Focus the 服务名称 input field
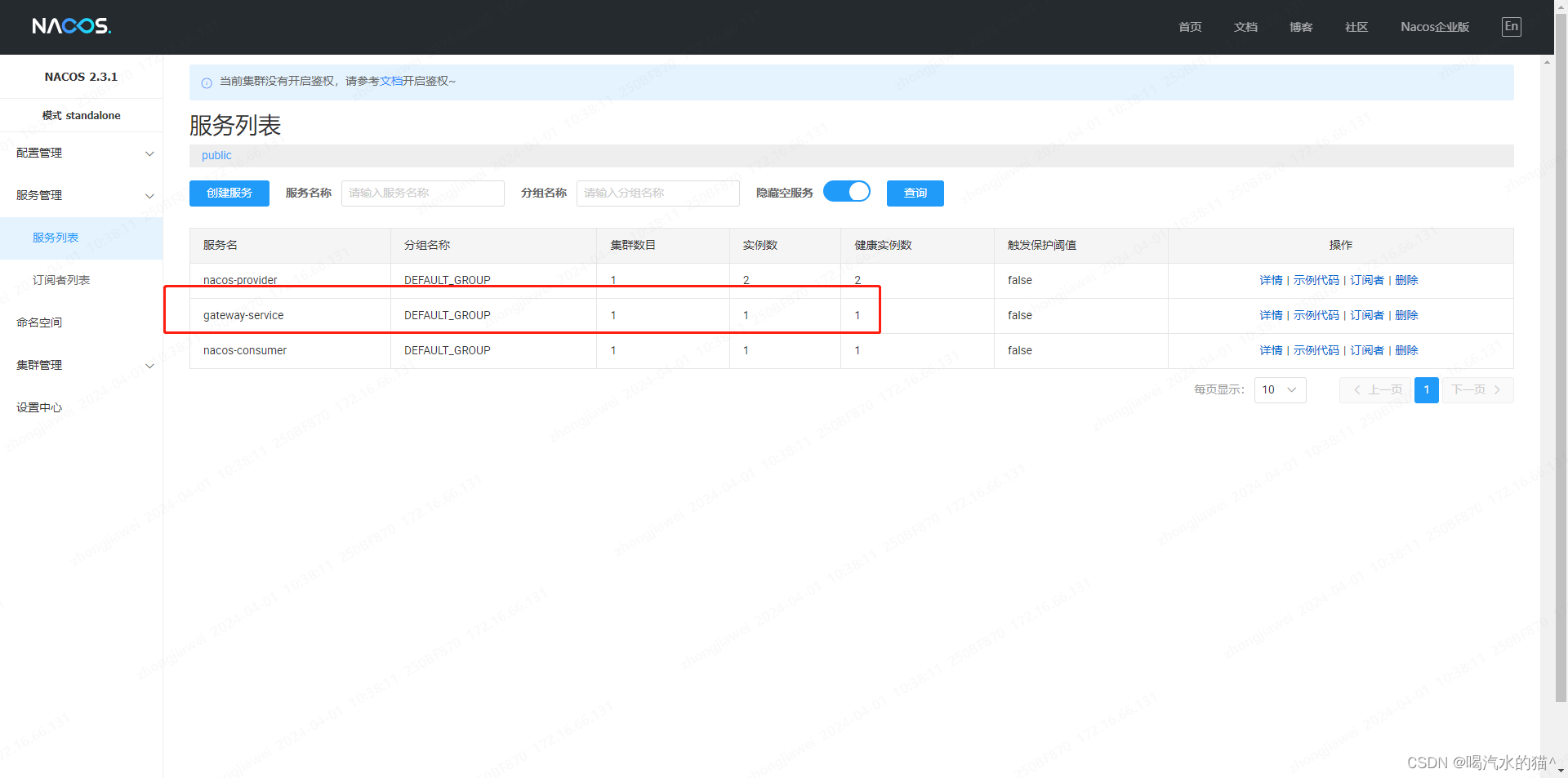1568x778 pixels. (423, 193)
